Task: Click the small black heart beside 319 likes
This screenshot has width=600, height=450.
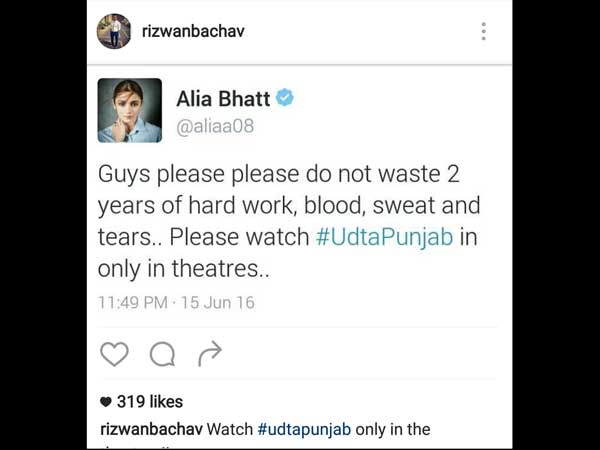Action: (x=106, y=402)
